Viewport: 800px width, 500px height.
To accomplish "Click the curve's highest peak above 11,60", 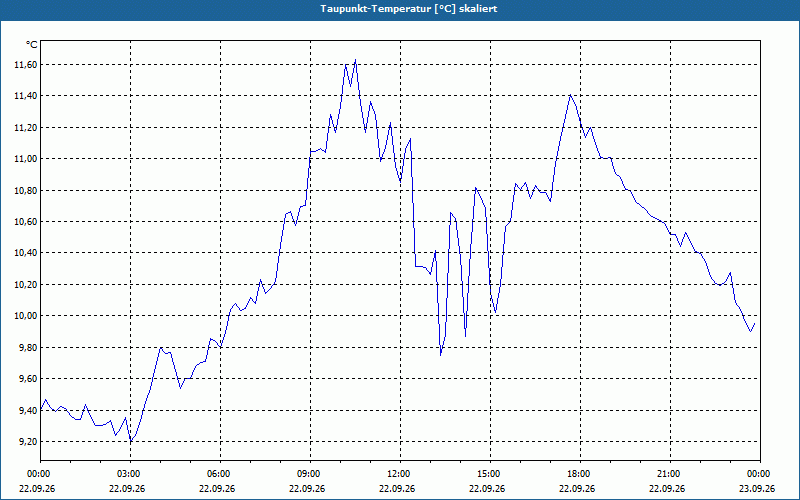I will [355, 60].
